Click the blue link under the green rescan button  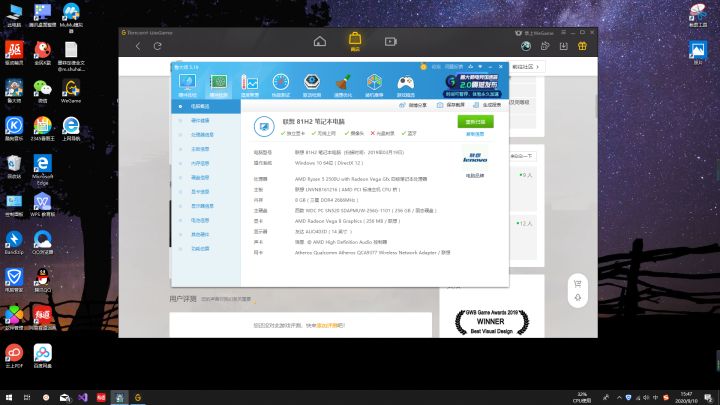click(475, 134)
